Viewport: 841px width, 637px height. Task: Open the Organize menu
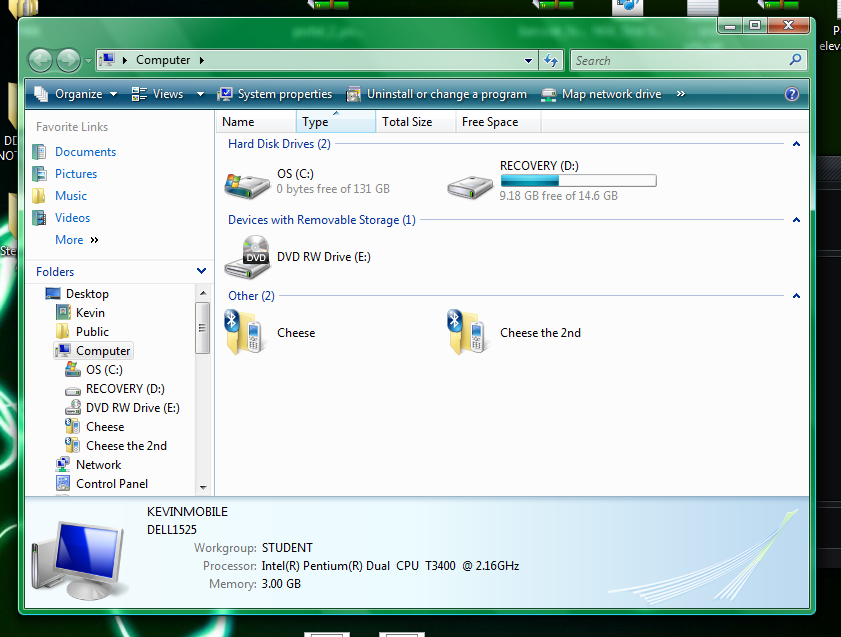pyautogui.click(x=76, y=94)
